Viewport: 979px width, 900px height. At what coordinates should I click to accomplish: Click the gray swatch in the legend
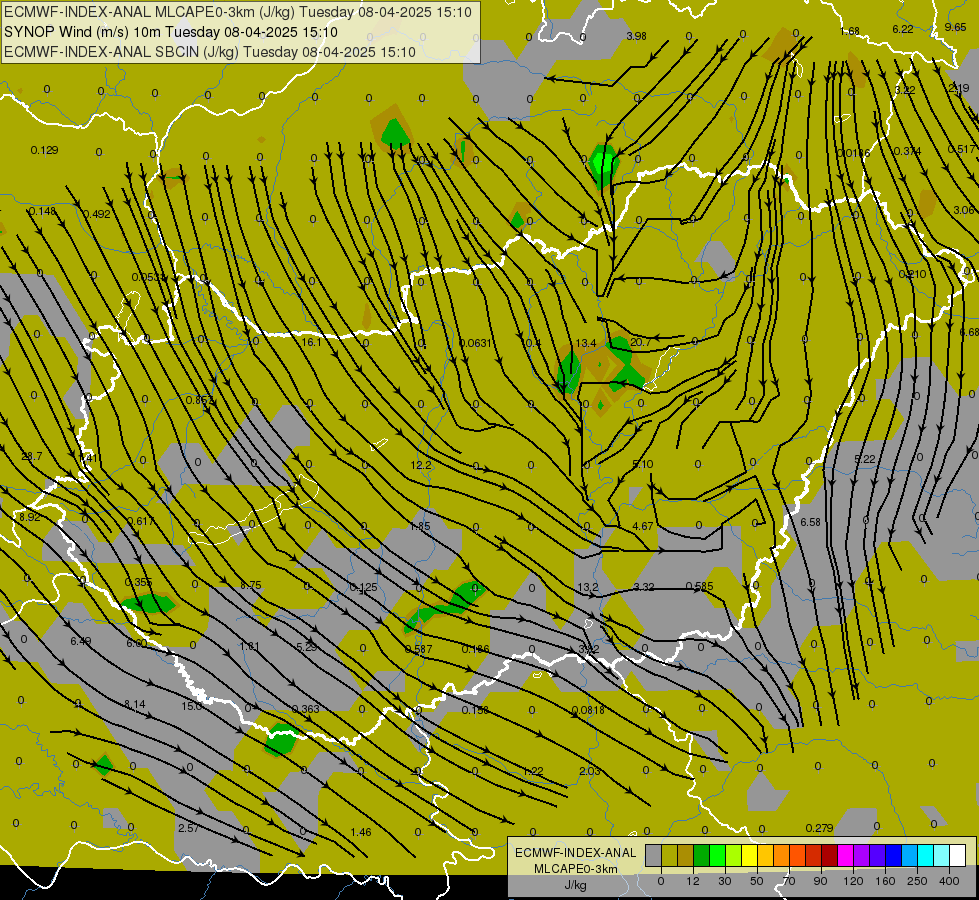point(654,855)
